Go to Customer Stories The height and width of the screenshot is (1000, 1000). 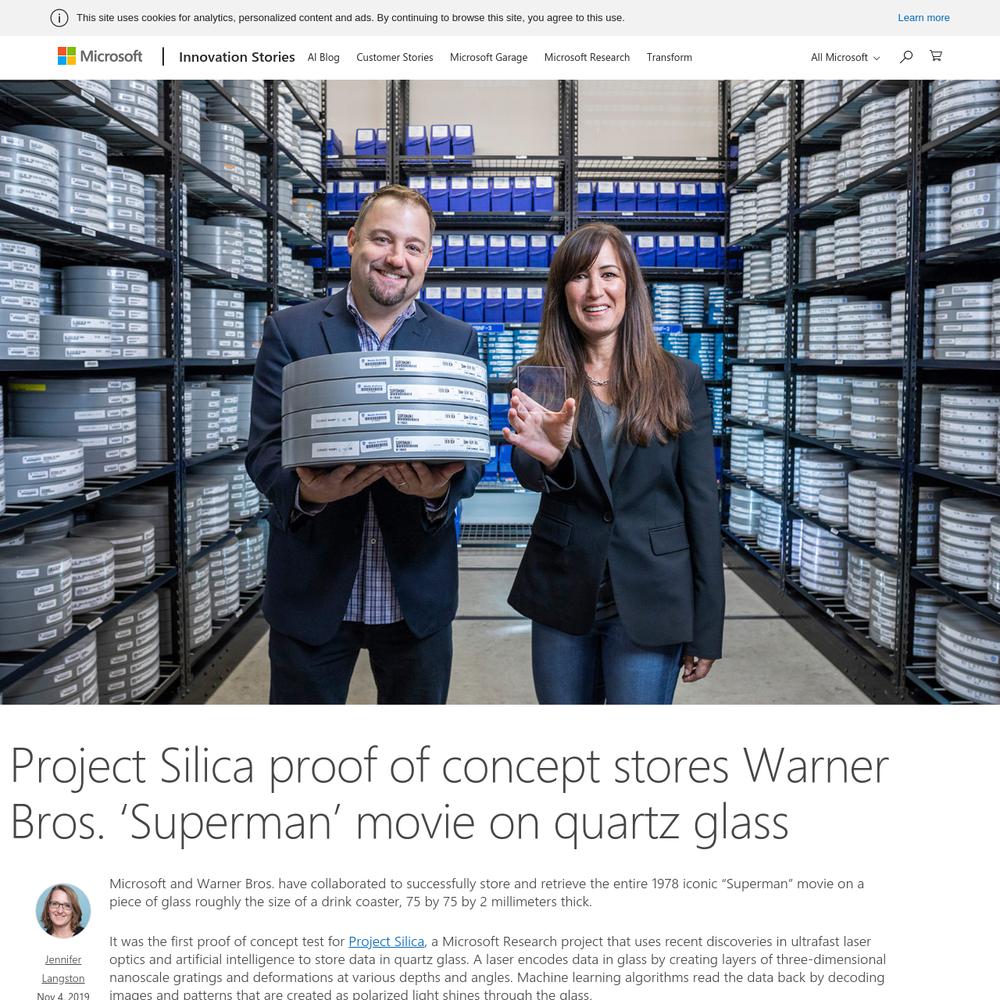pos(395,57)
